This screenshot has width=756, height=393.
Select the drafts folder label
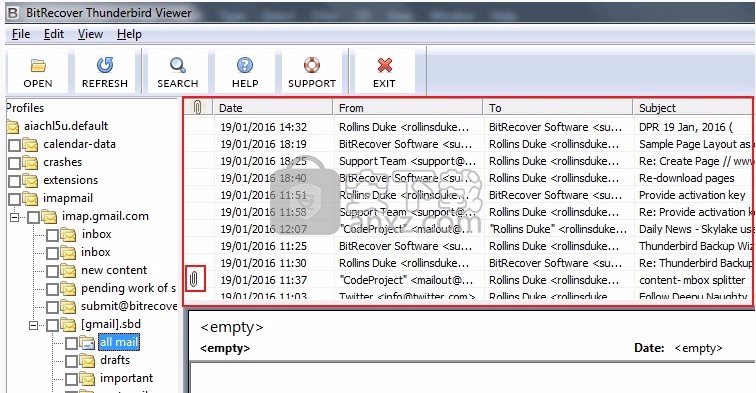[115, 360]
